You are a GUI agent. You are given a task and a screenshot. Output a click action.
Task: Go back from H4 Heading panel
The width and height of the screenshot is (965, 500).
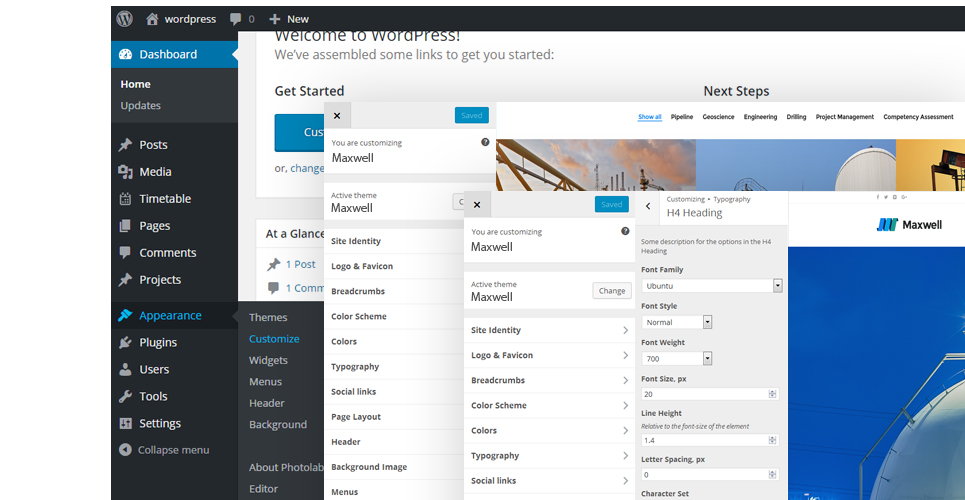[x=647, y=207]
